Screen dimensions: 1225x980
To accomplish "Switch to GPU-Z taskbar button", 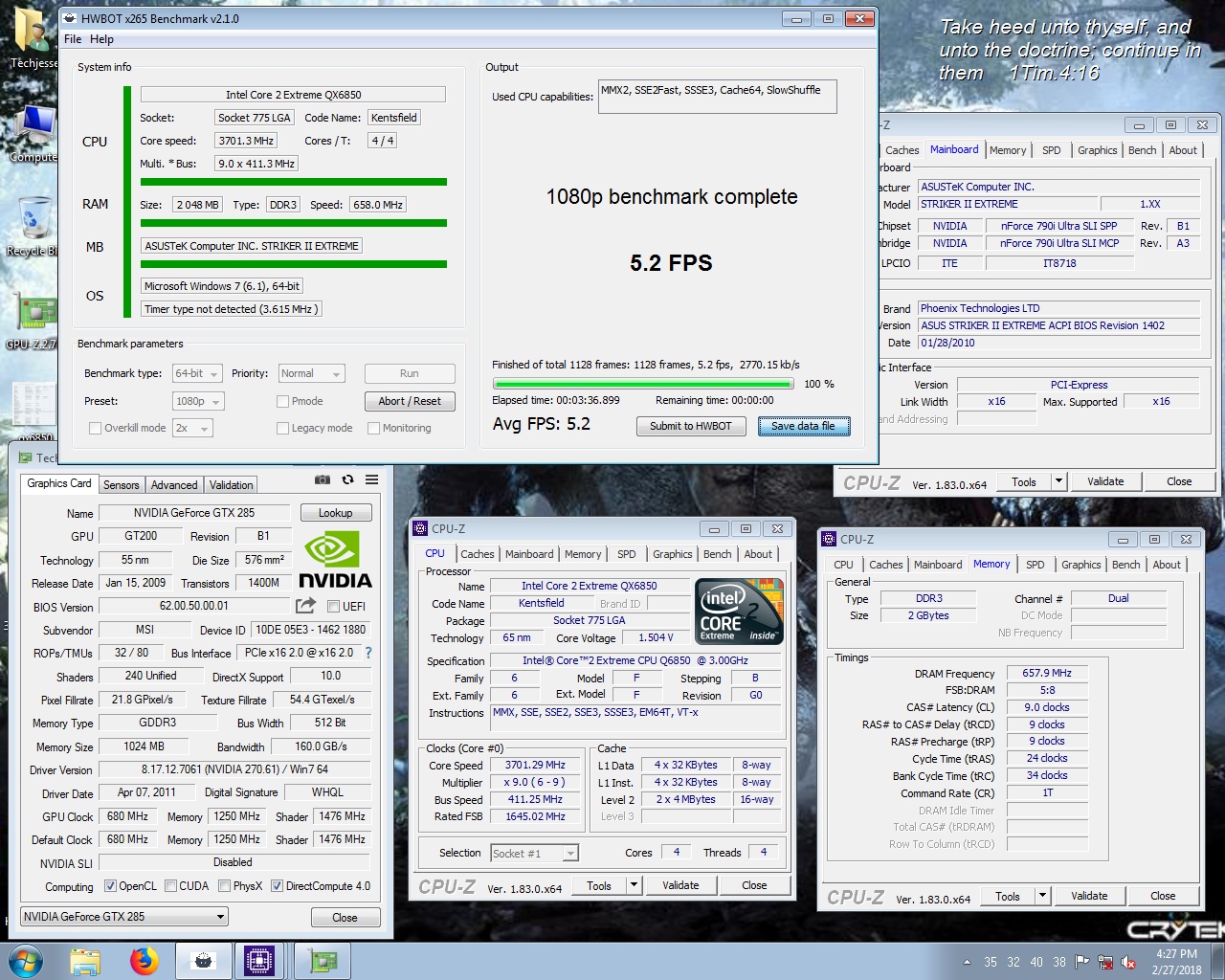I will [323, 961].
